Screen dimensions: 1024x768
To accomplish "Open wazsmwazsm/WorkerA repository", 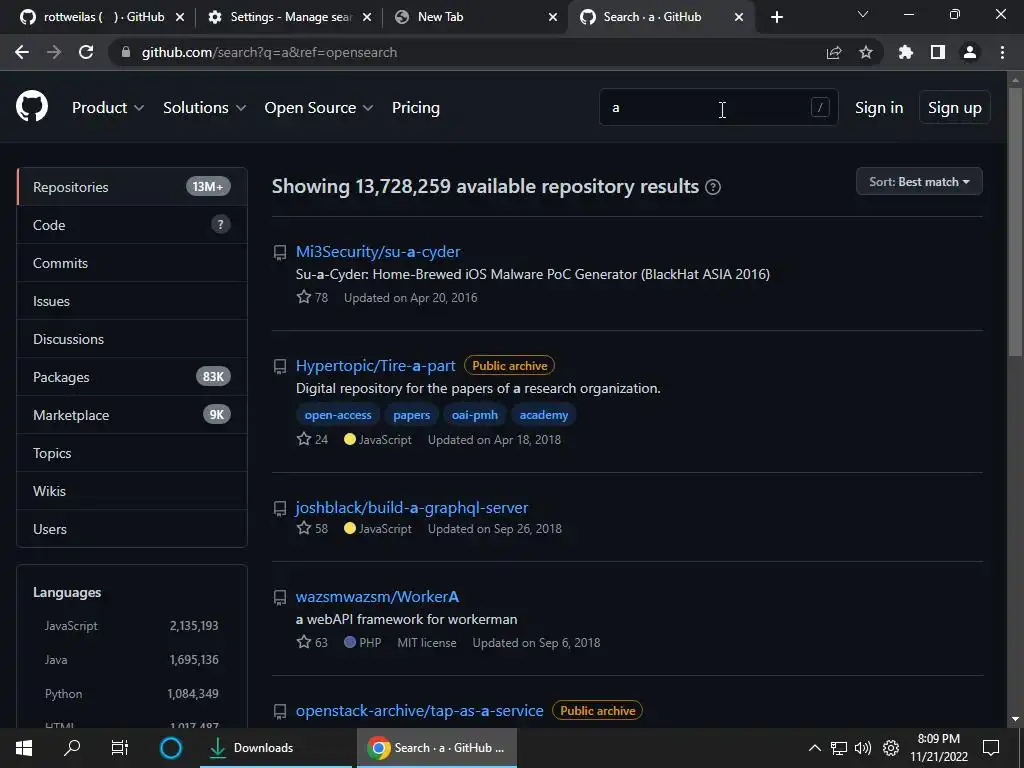I will [x=377, y=596].
